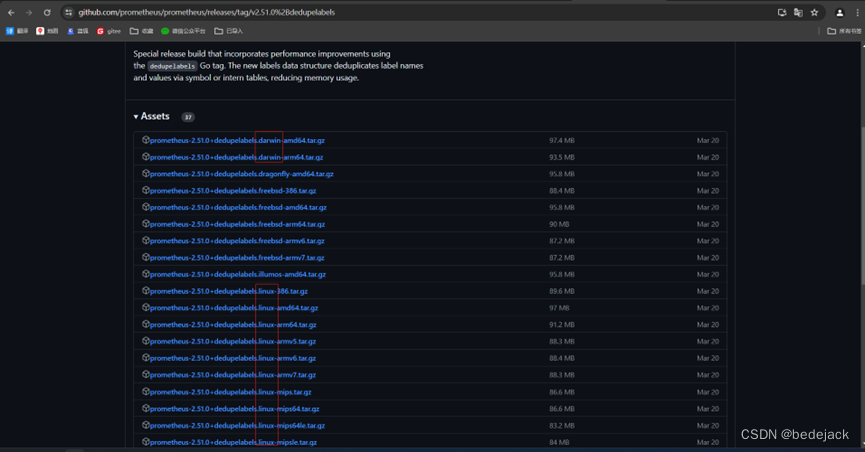Open the browser three-dot menu
Viewport: 865px width, 452px height.
point(857,12)
